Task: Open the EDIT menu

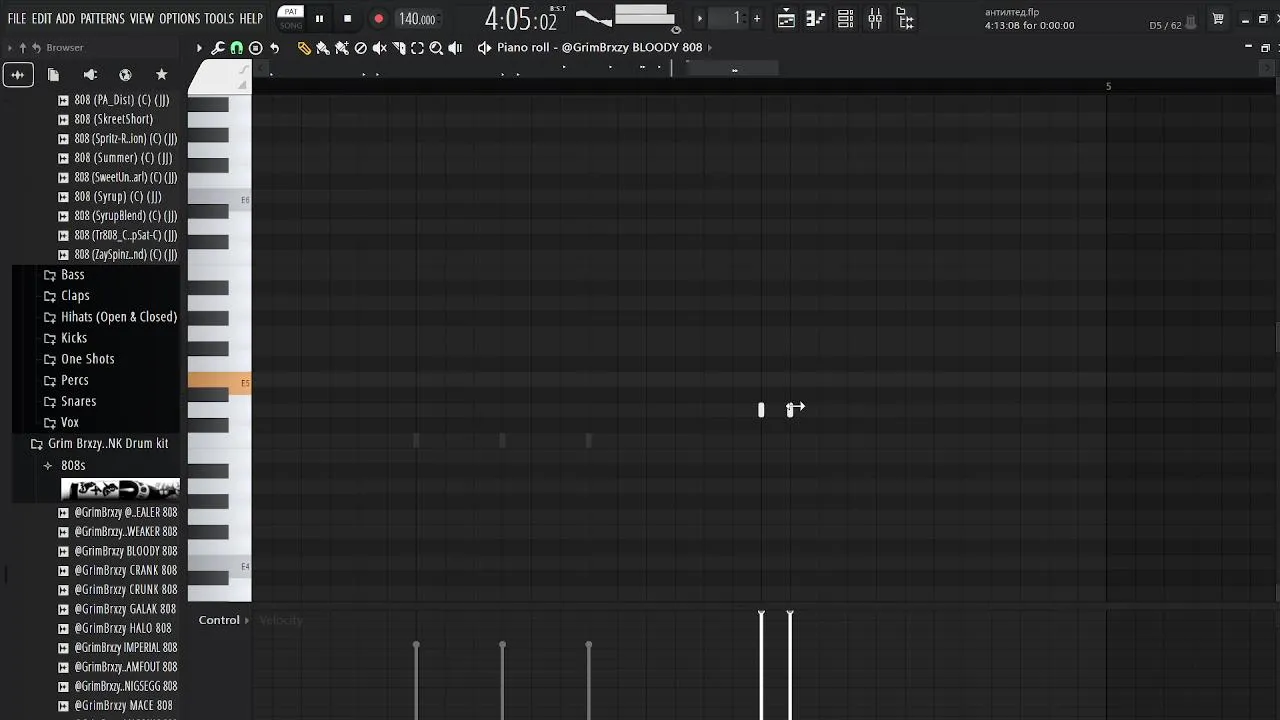Action: [42, 19]
